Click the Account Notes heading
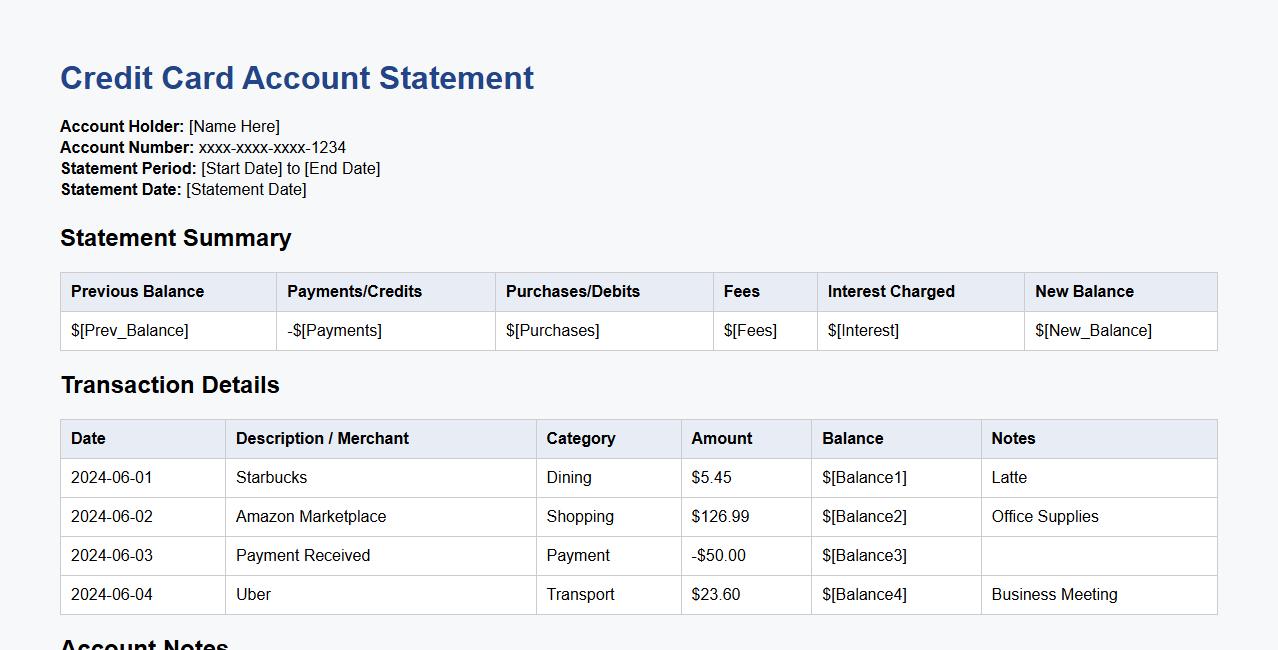Screen dimensions: 1278x650 pos(143,645)
